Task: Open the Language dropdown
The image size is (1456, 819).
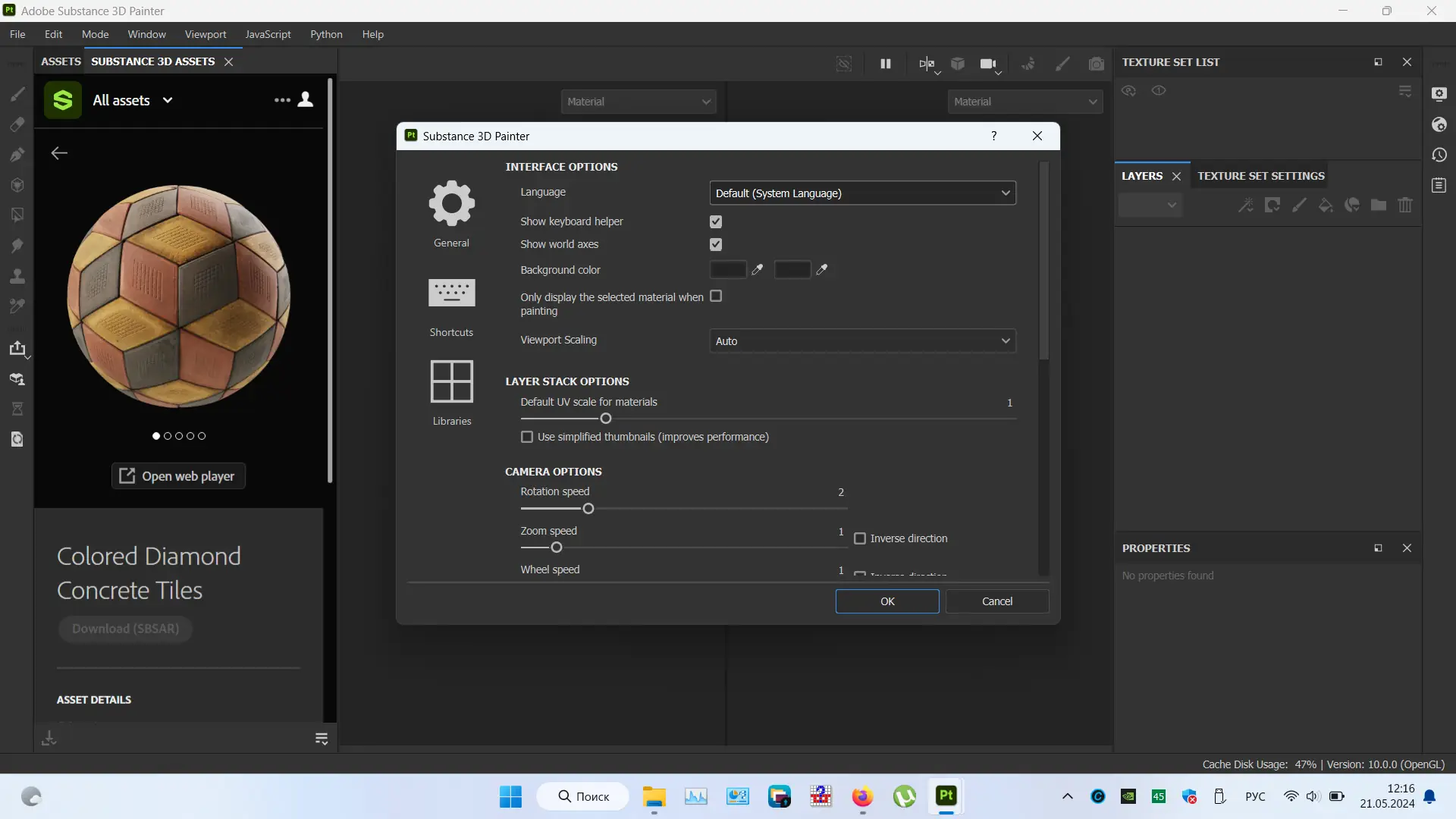Action: pos(862,193)
